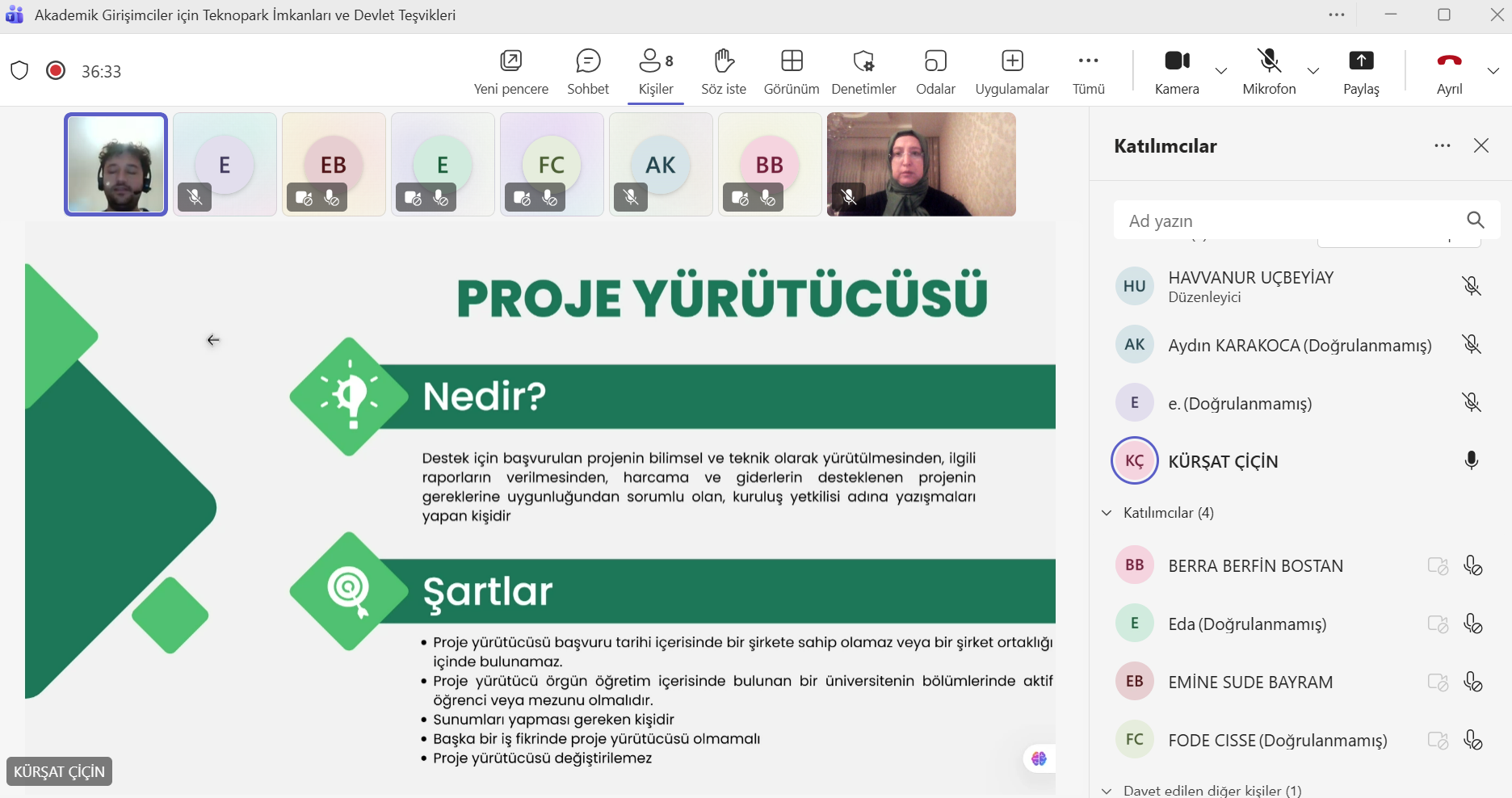Toggle the Kamera on or off
The height and width of the screenshot is (798, 1512).
(x=1176, y=71)
